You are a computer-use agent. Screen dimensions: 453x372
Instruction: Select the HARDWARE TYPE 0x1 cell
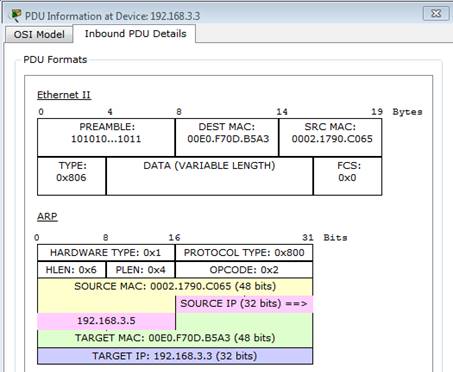(106, 253)
